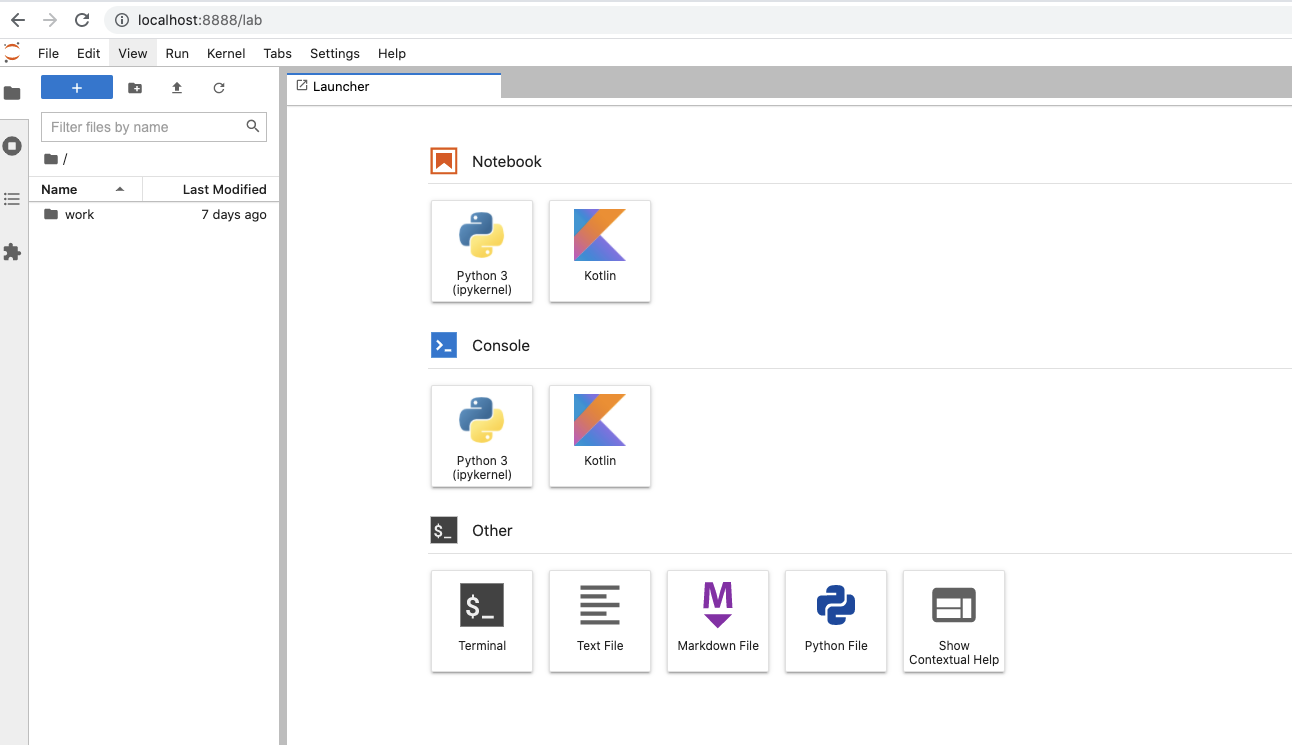Select the Launcher tab
The height and width of the screenshot is (745, 1292).
pos(341,86)
